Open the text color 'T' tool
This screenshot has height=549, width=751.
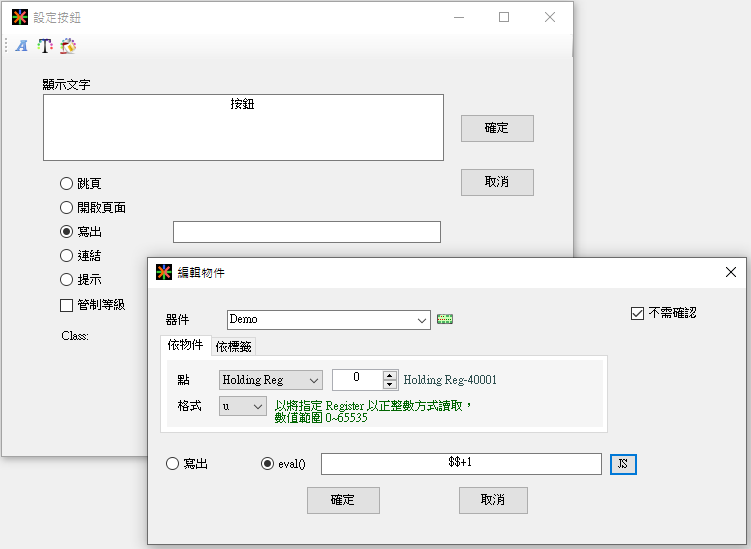(x=45, y=45)
